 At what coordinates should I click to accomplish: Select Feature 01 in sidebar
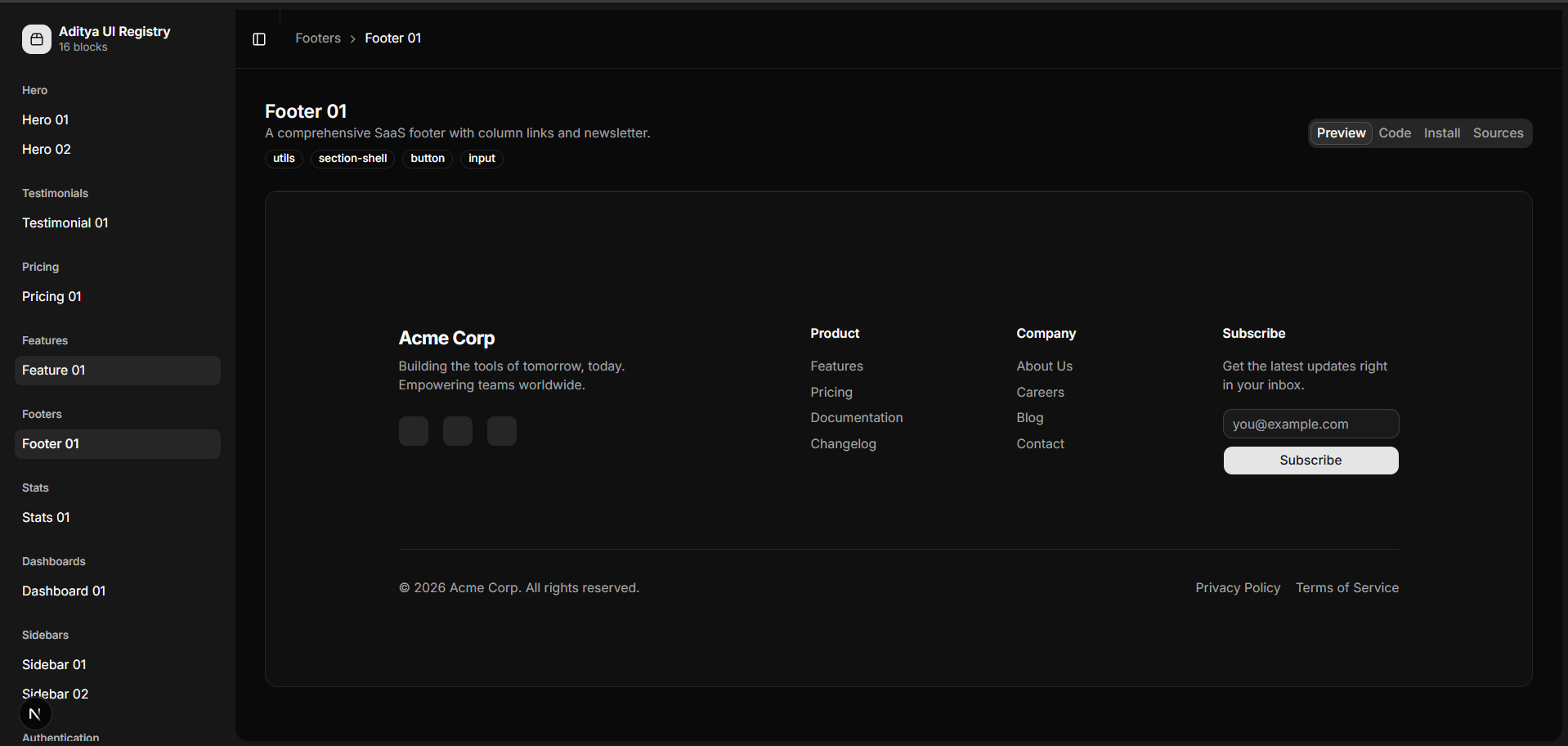click(118, 371)
